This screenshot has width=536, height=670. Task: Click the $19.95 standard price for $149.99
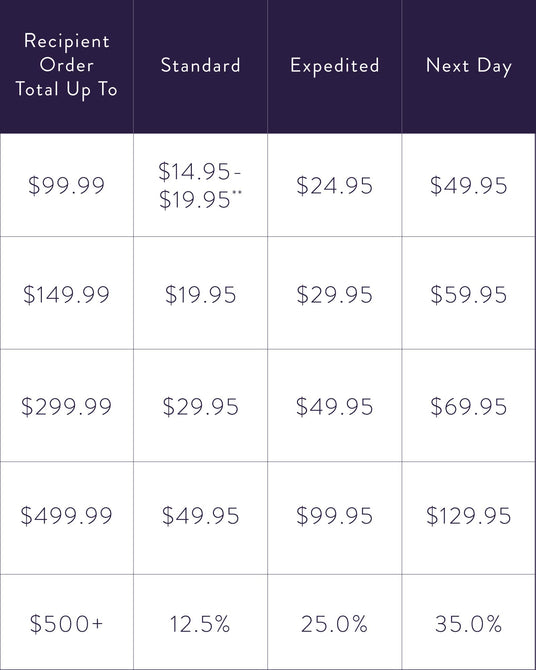(x=200, y=295)
